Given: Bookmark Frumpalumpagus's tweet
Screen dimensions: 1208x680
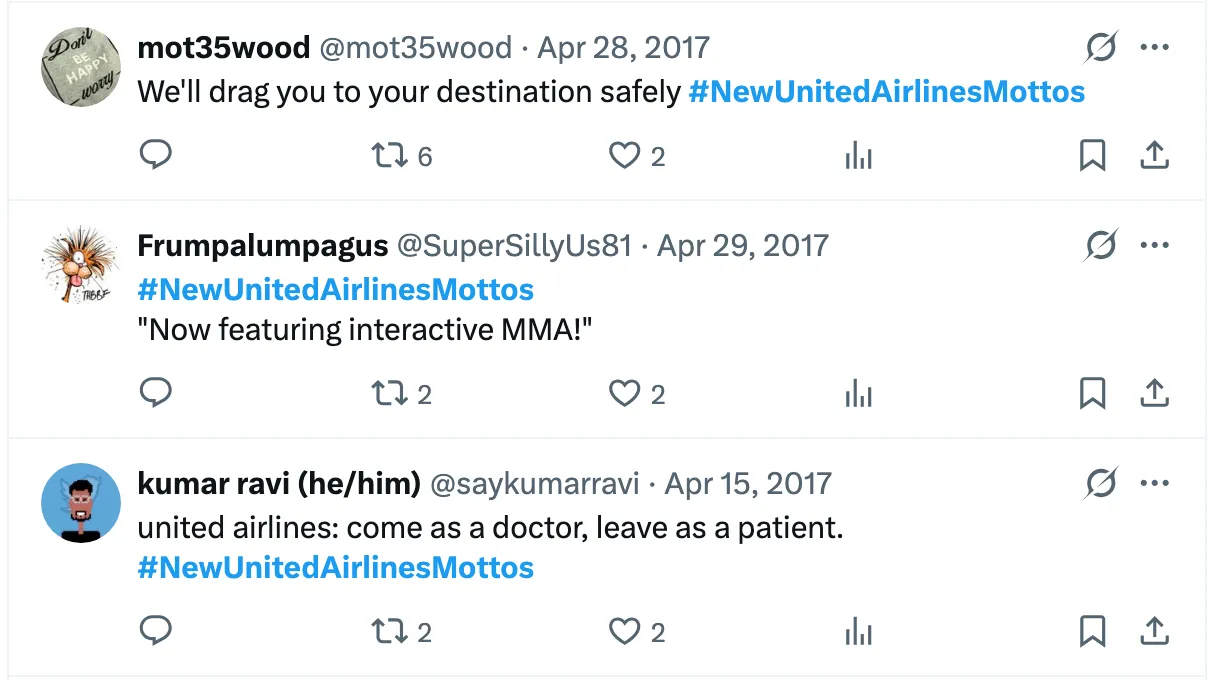Looking at the screenshot, I should coord(1092,394).
